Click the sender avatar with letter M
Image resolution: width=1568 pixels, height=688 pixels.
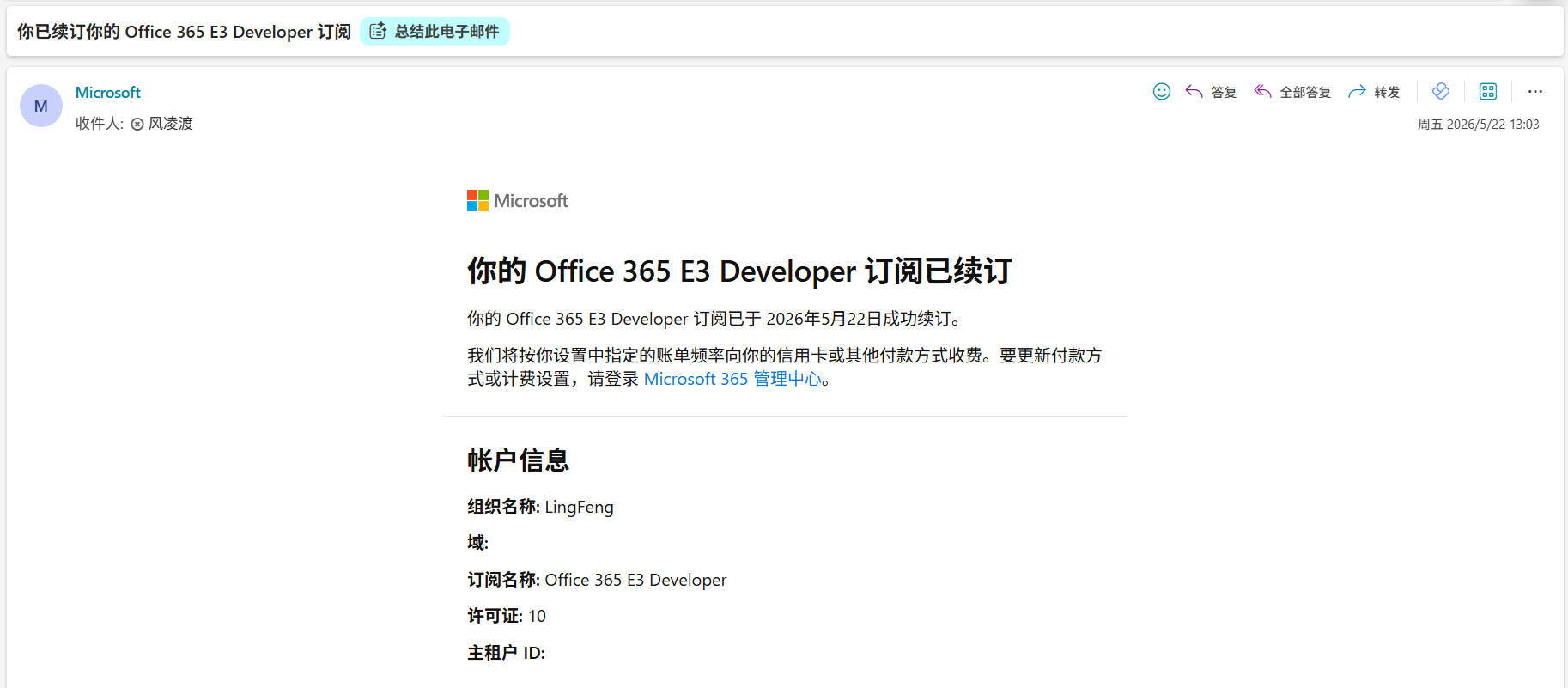click(x=41, y=106)
